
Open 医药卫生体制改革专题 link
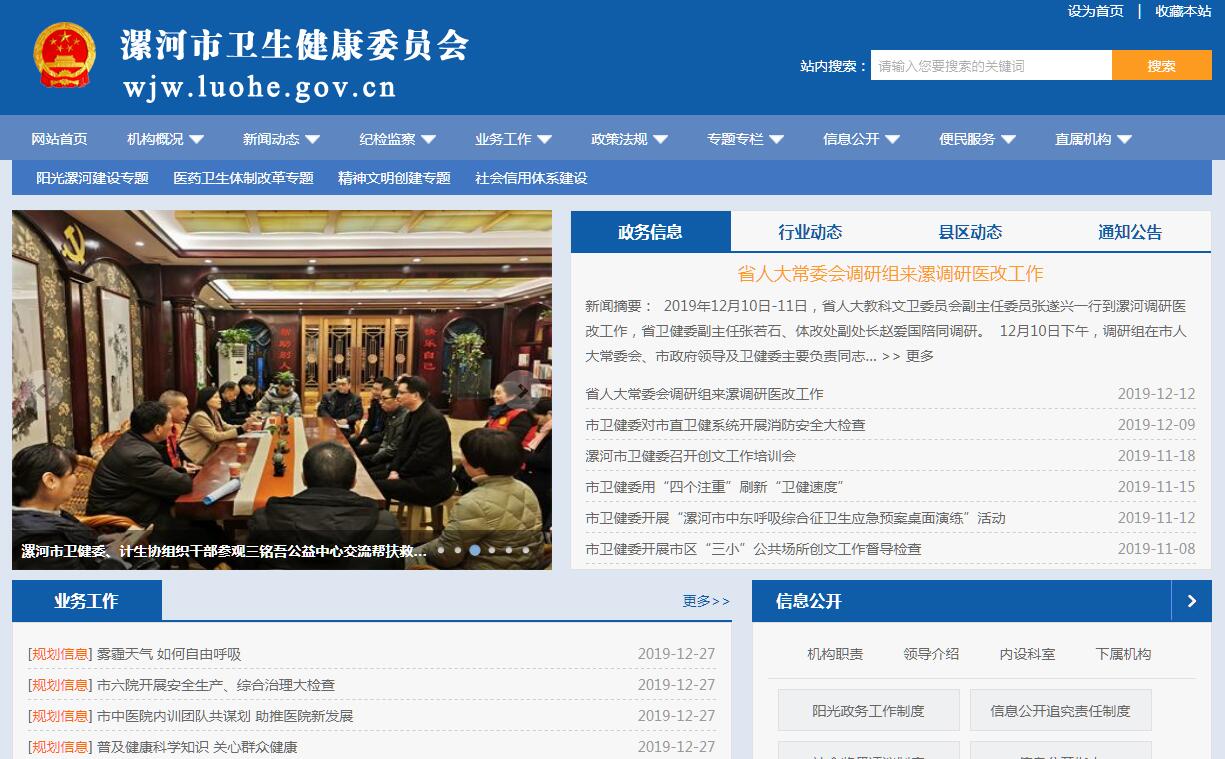(243, 178)
